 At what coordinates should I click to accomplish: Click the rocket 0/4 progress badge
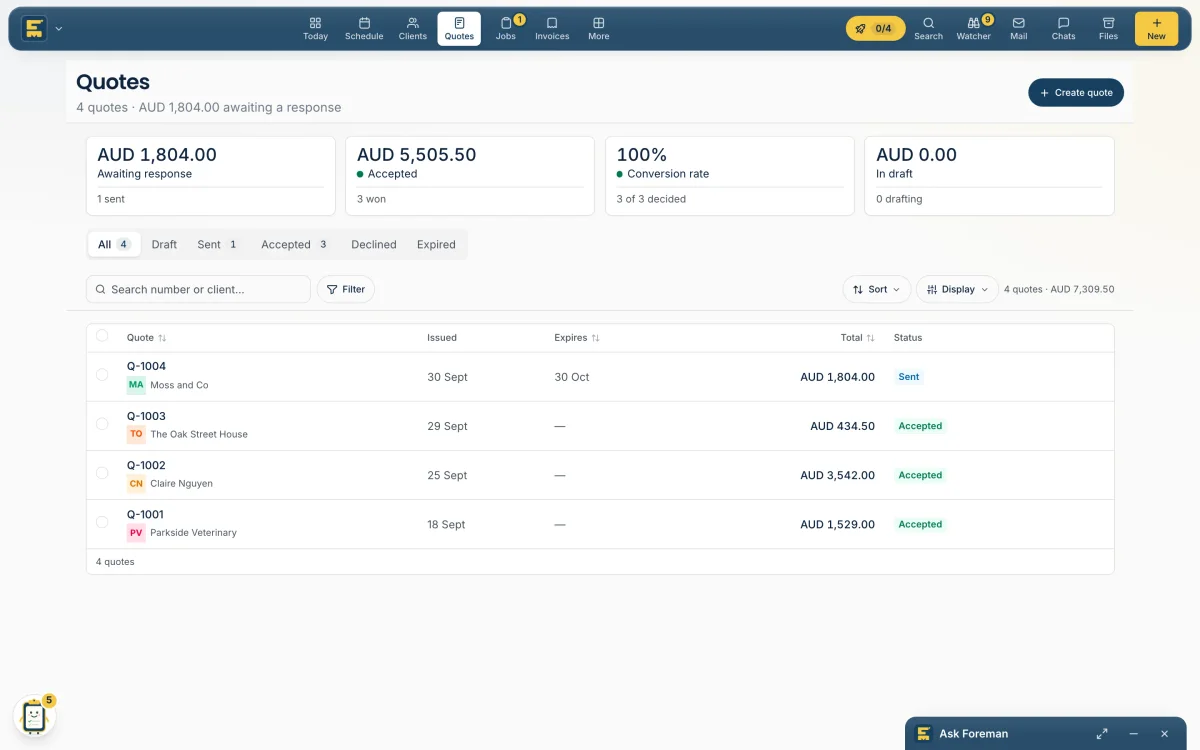point(875,28)
